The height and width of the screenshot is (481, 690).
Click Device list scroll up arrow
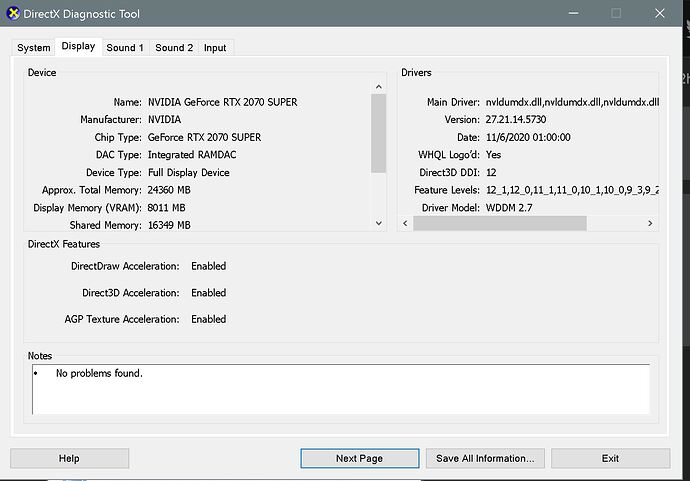pyautogui.click(x=378, y=87)
